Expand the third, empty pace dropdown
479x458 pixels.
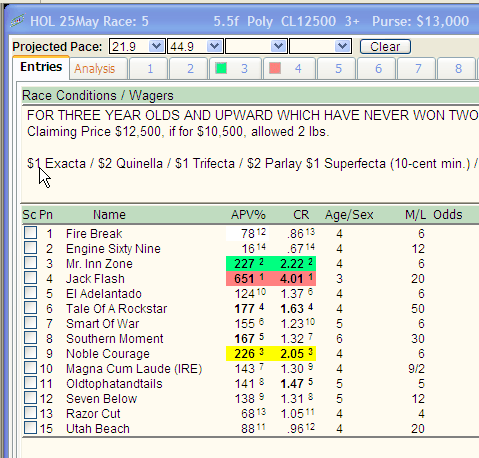pos(278,46)
